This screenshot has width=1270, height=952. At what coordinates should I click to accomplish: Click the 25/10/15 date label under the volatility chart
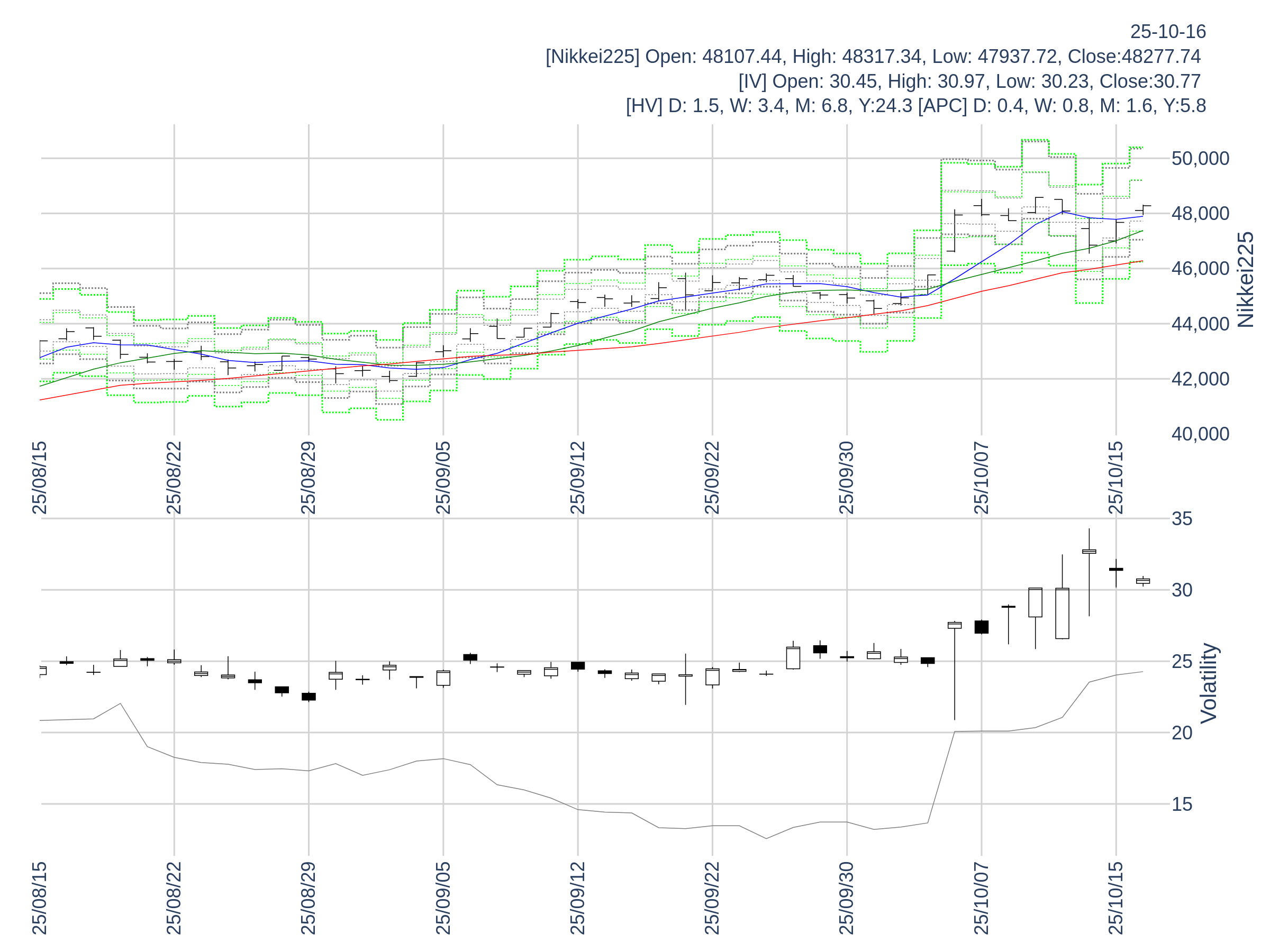1115,898
